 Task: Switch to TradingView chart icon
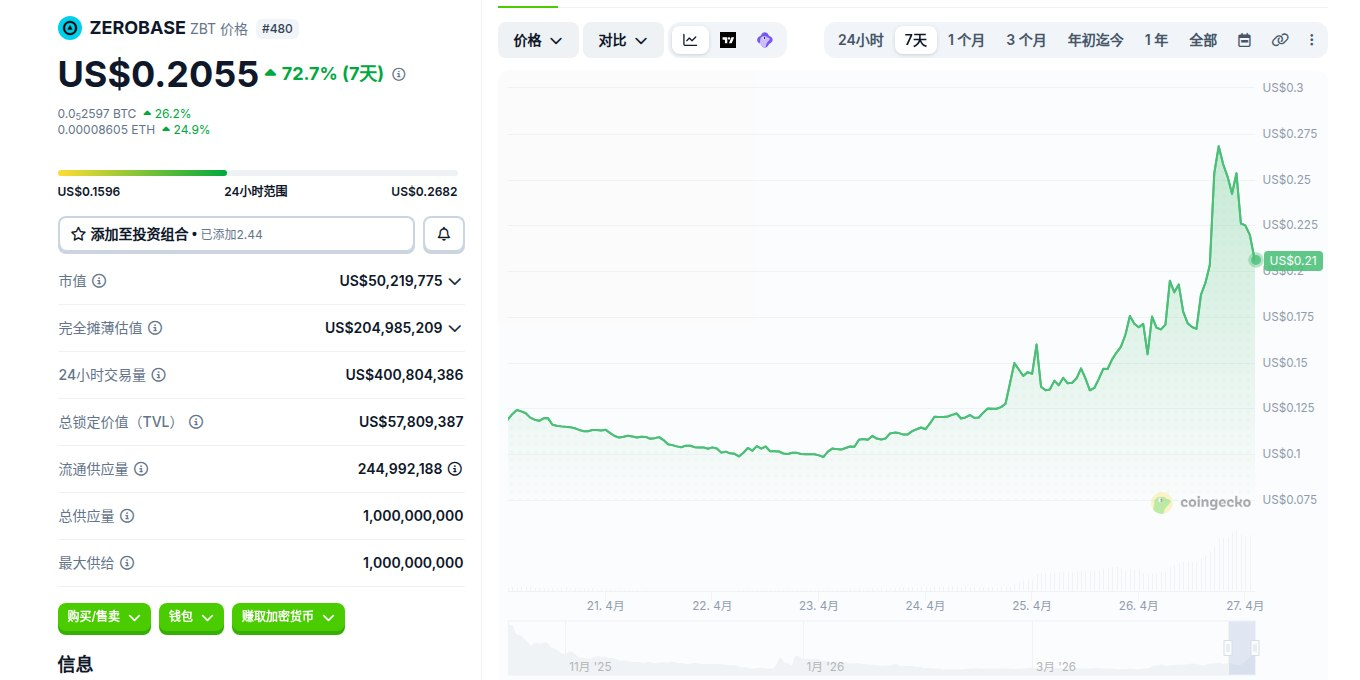[x=728, y=40]
